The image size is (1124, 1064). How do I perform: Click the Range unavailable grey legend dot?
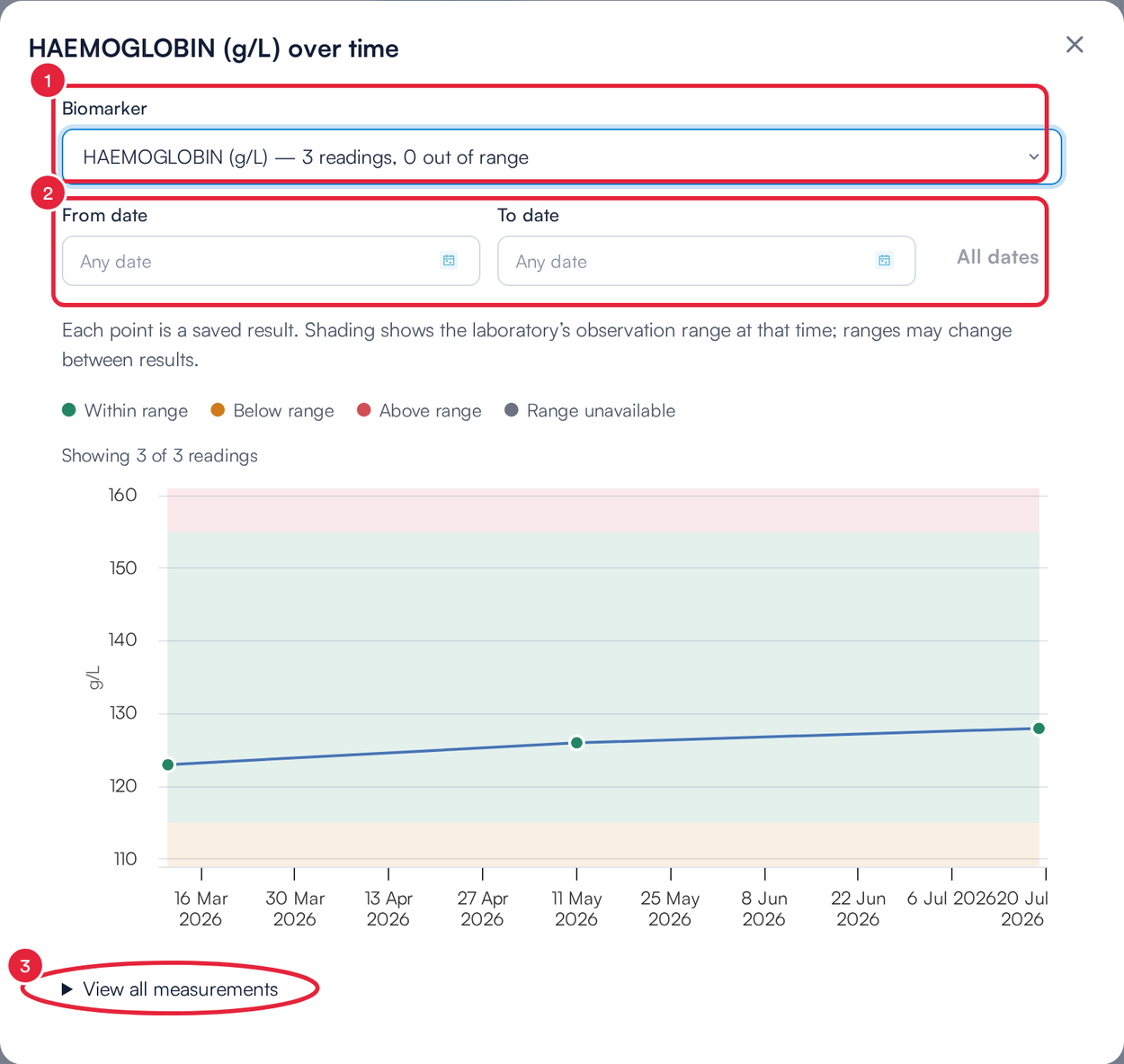pos(511,410)
